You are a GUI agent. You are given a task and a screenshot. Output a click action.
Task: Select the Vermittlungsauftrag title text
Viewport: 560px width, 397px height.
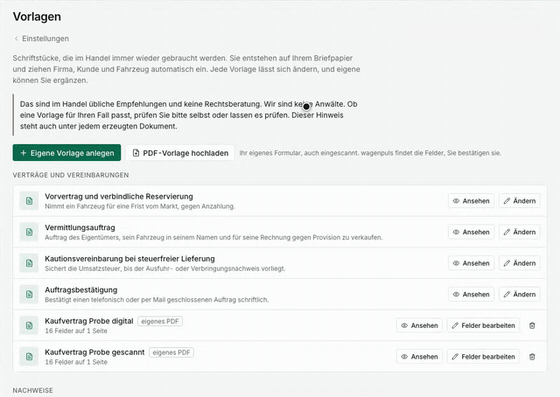tap(80, 227)
